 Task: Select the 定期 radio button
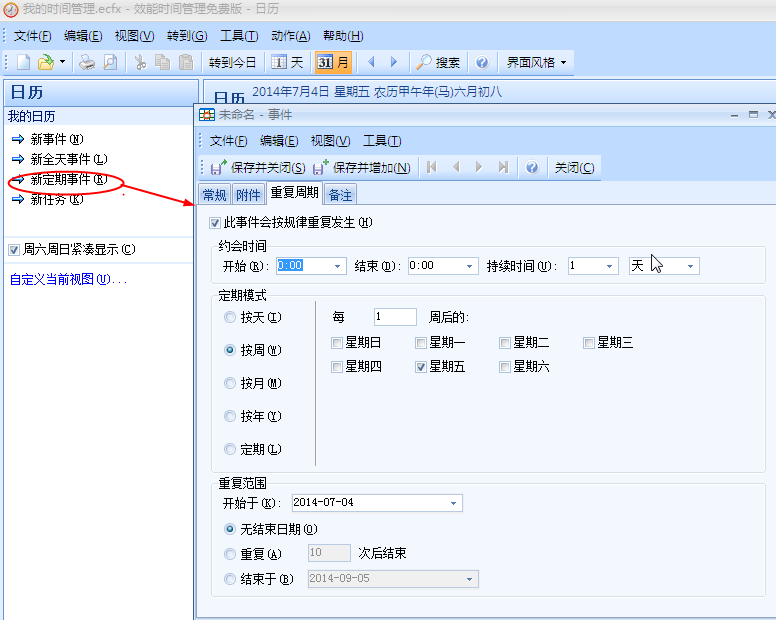click(x=230, y=449)
